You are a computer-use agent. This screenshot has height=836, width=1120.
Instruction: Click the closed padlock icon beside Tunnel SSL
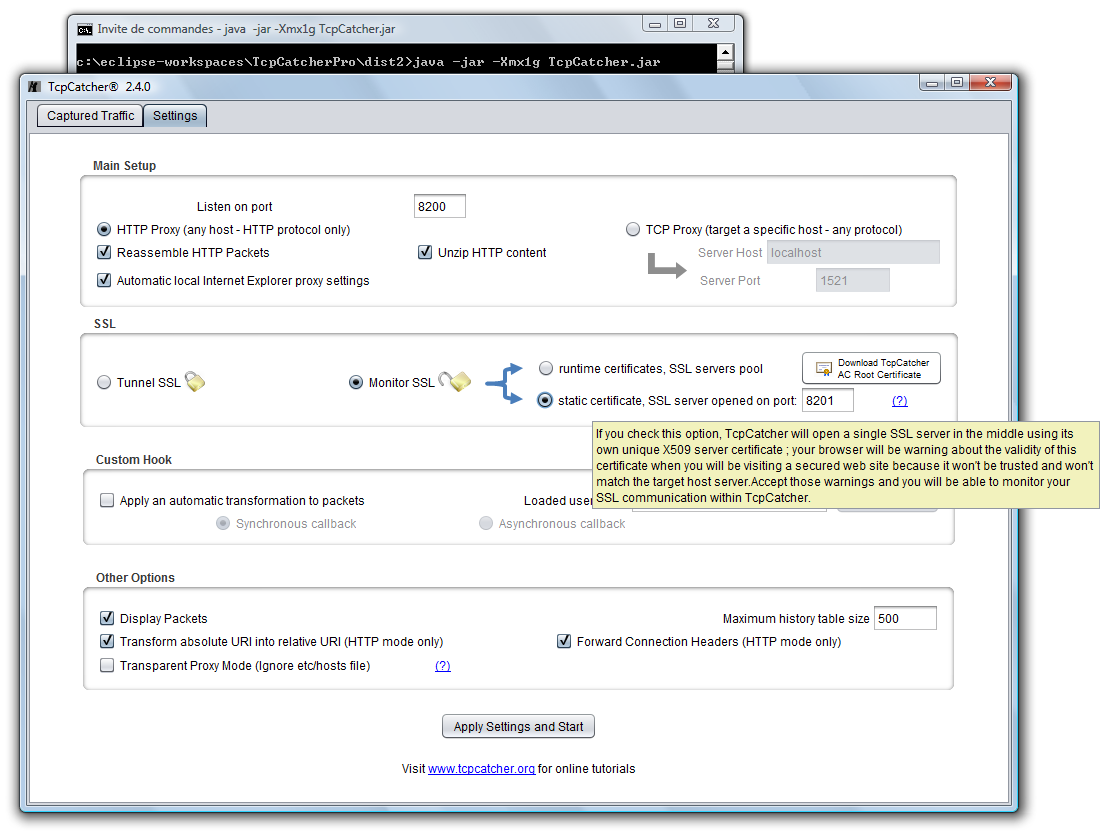coord(195,382)
